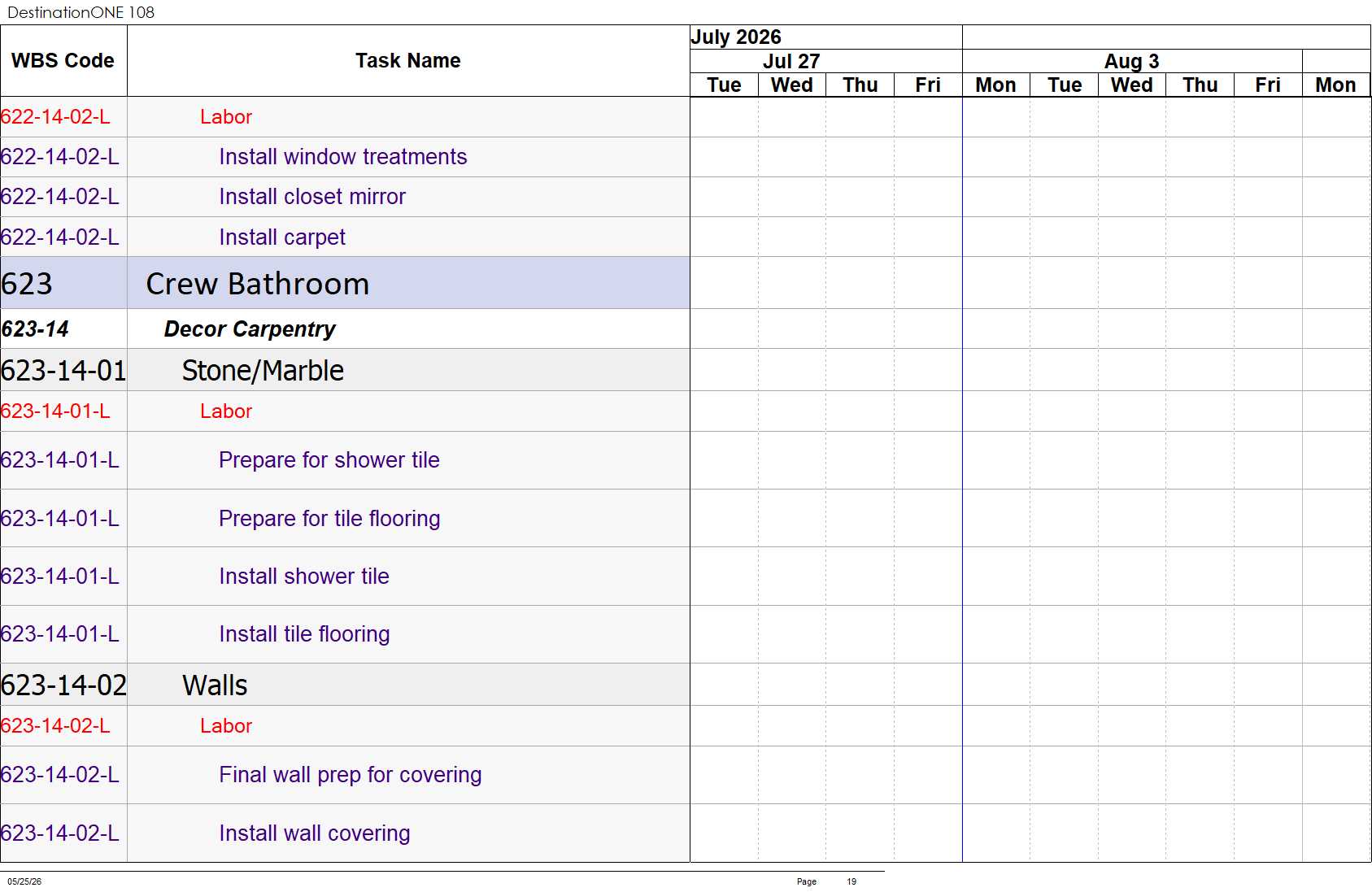Select the Jul 27 week header
1372x892 pixels.
tap(825, 62)
